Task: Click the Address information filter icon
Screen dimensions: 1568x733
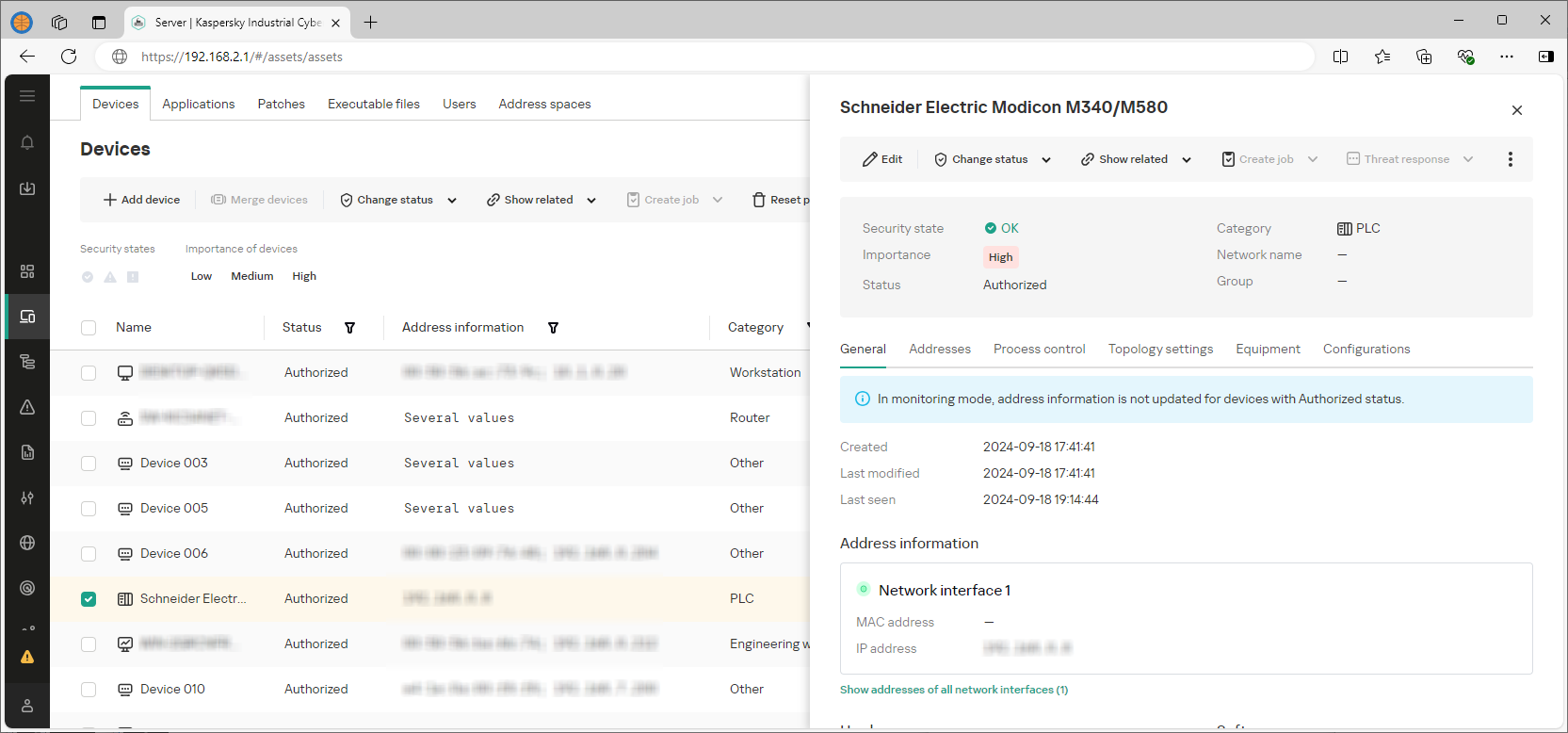Action: pos(553,328)
